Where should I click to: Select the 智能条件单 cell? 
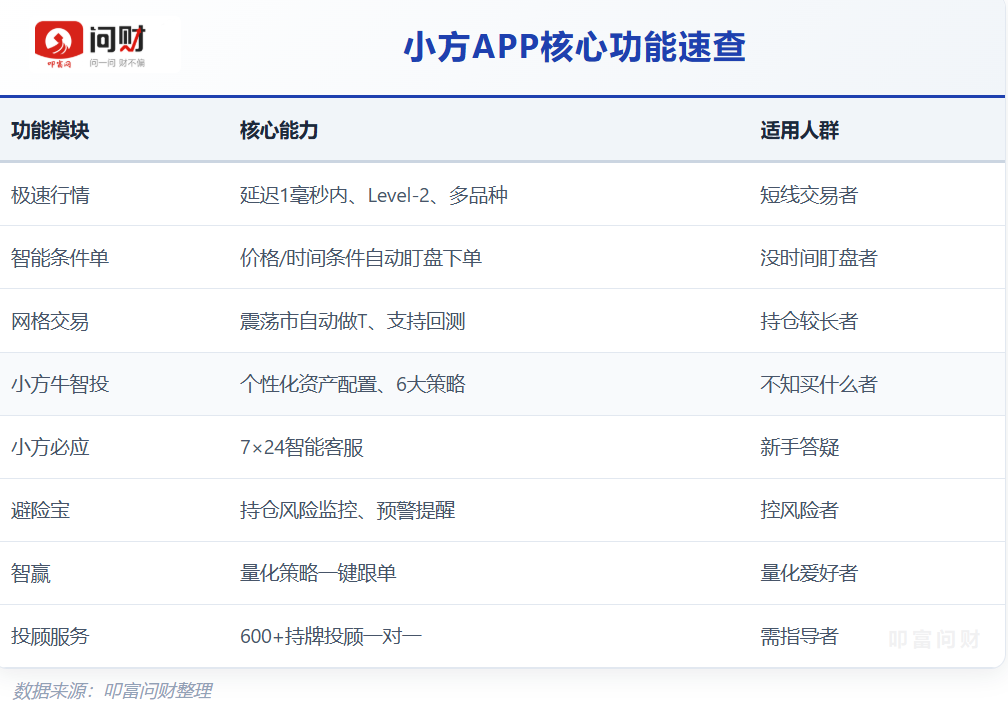click(x=60, y=258)
